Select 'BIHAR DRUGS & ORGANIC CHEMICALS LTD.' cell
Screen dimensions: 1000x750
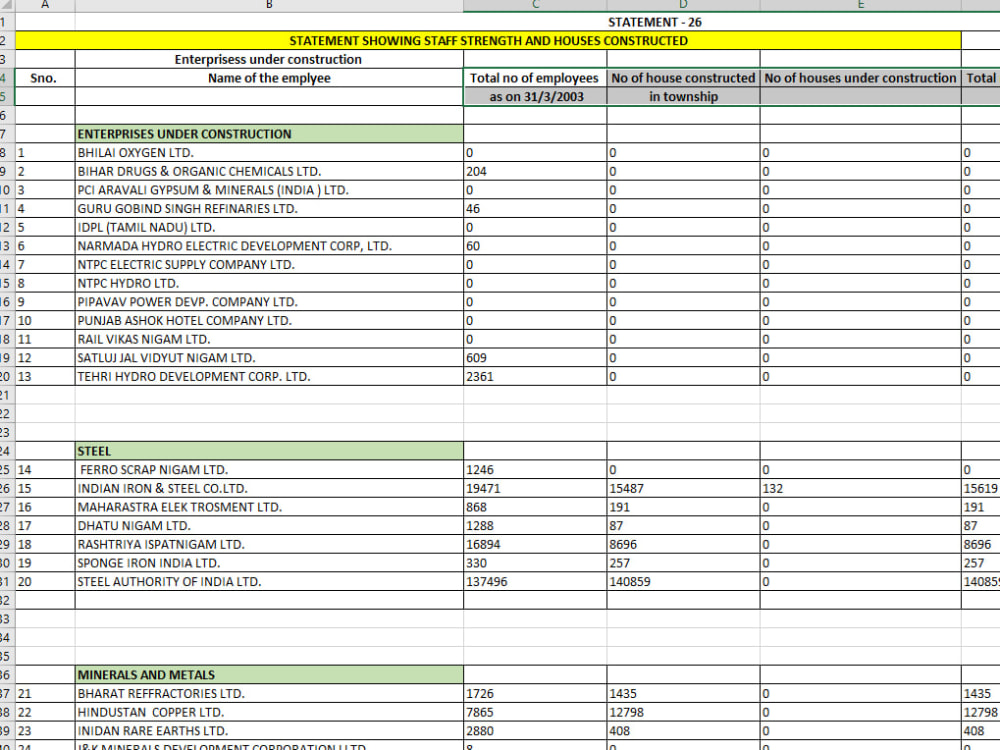(269, 171)
